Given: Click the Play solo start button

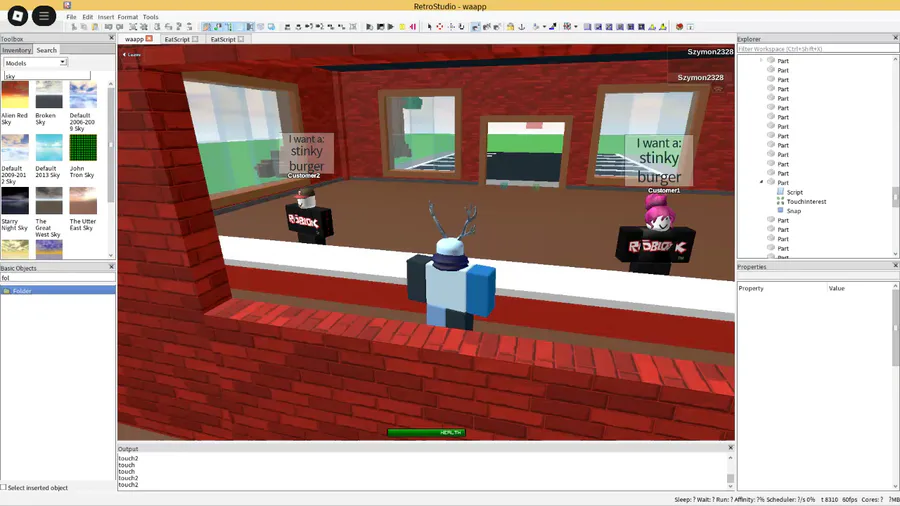Looking at the screenshot, I should (391, 27).
